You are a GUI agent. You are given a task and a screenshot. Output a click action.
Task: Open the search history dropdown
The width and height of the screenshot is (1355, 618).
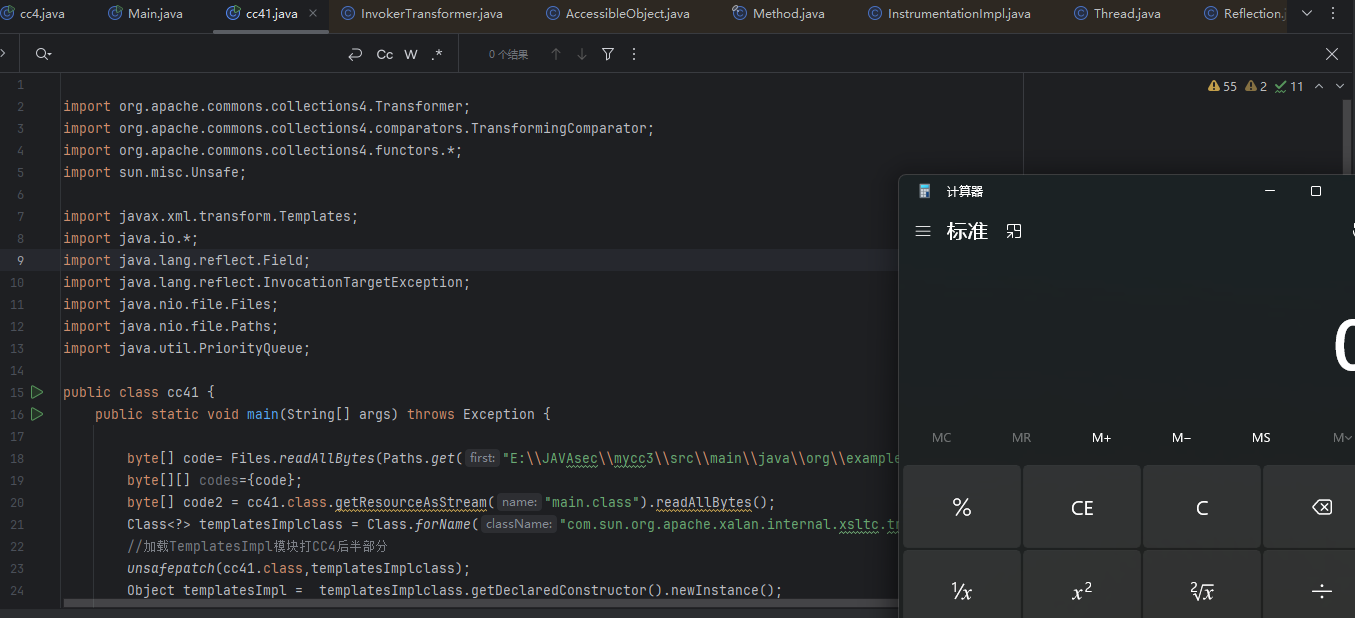point(43,54)
